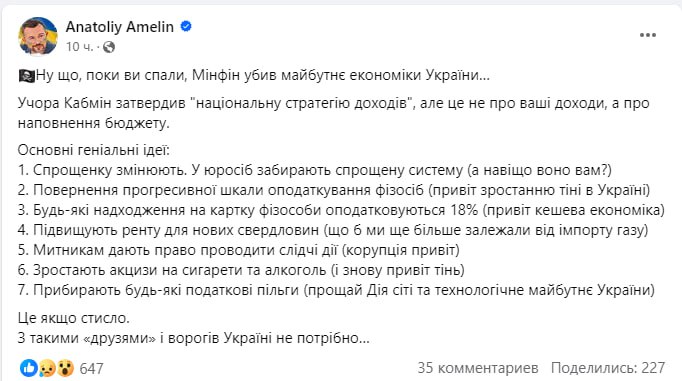Open the 35 комментариев comments link
This screenshot has height=381, width=682.
(x=478, y=368)
